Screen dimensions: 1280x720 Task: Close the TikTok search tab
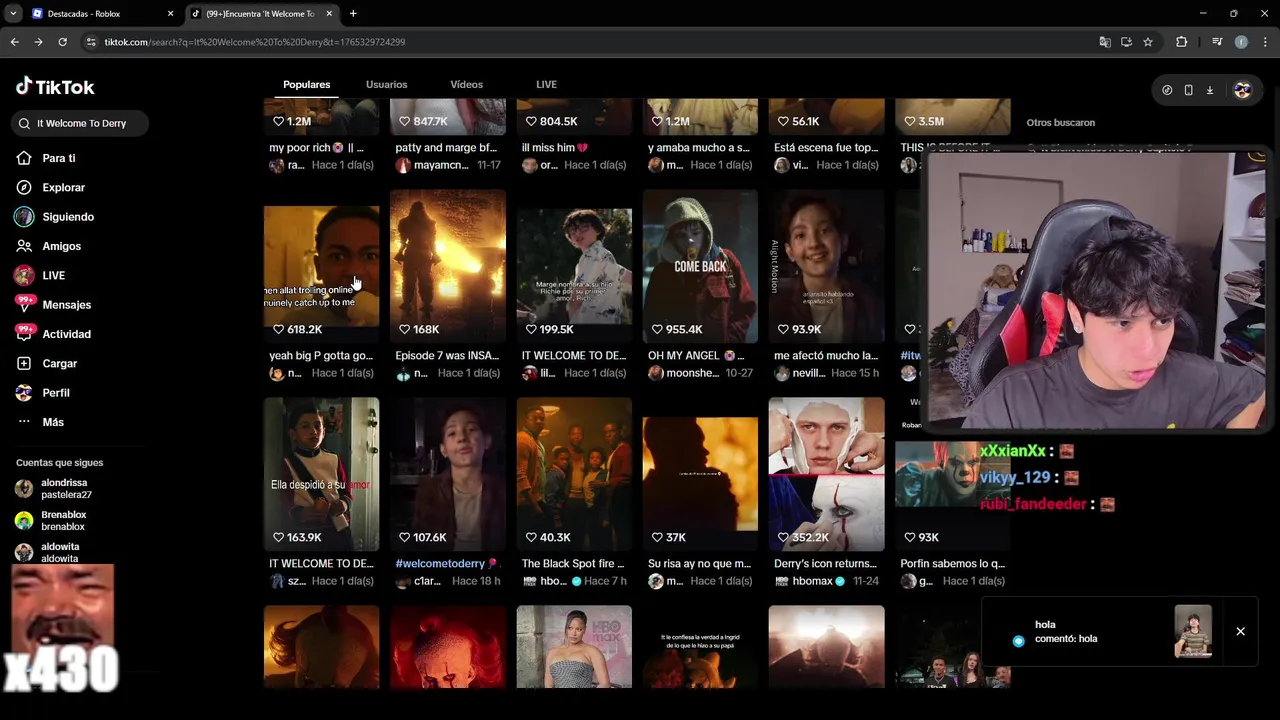(329, 14)
